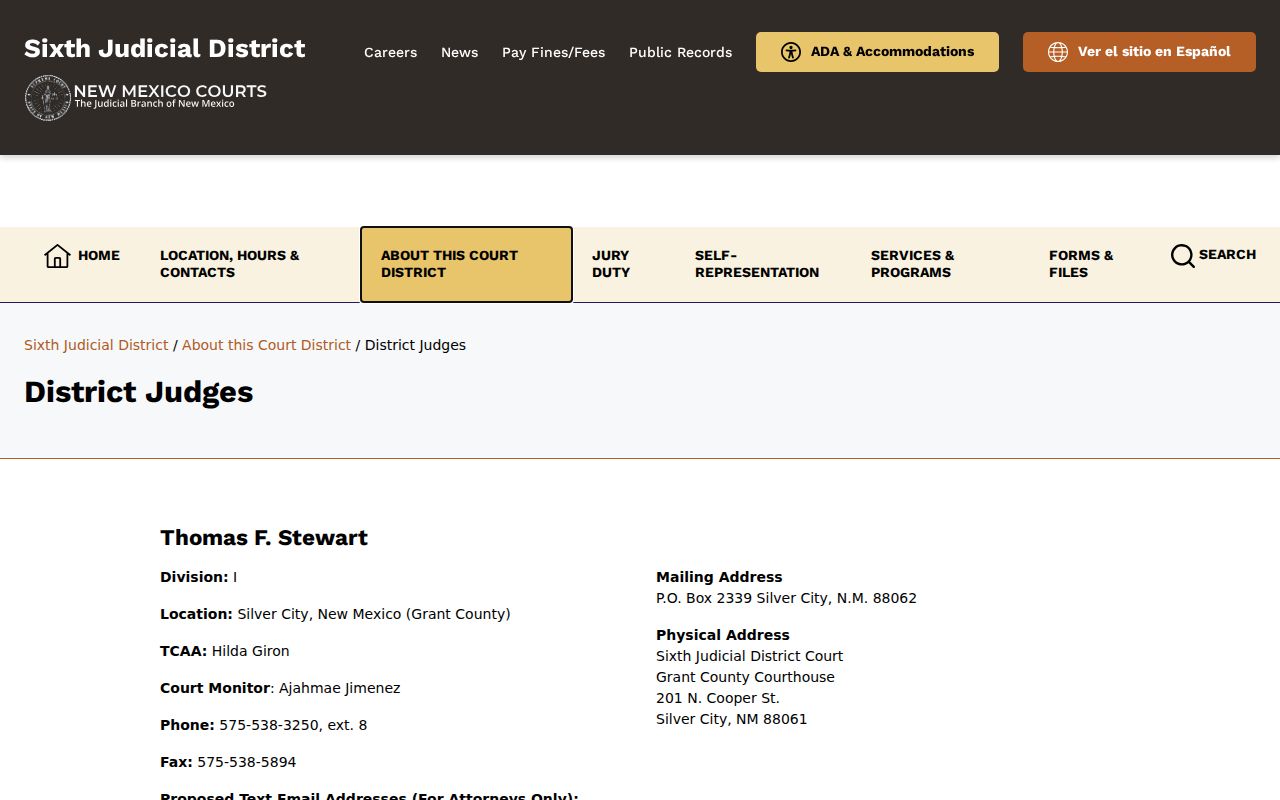Open ADA & Accommodations button
Viewport: 1280px width, 800px height.
click(877, 52)
